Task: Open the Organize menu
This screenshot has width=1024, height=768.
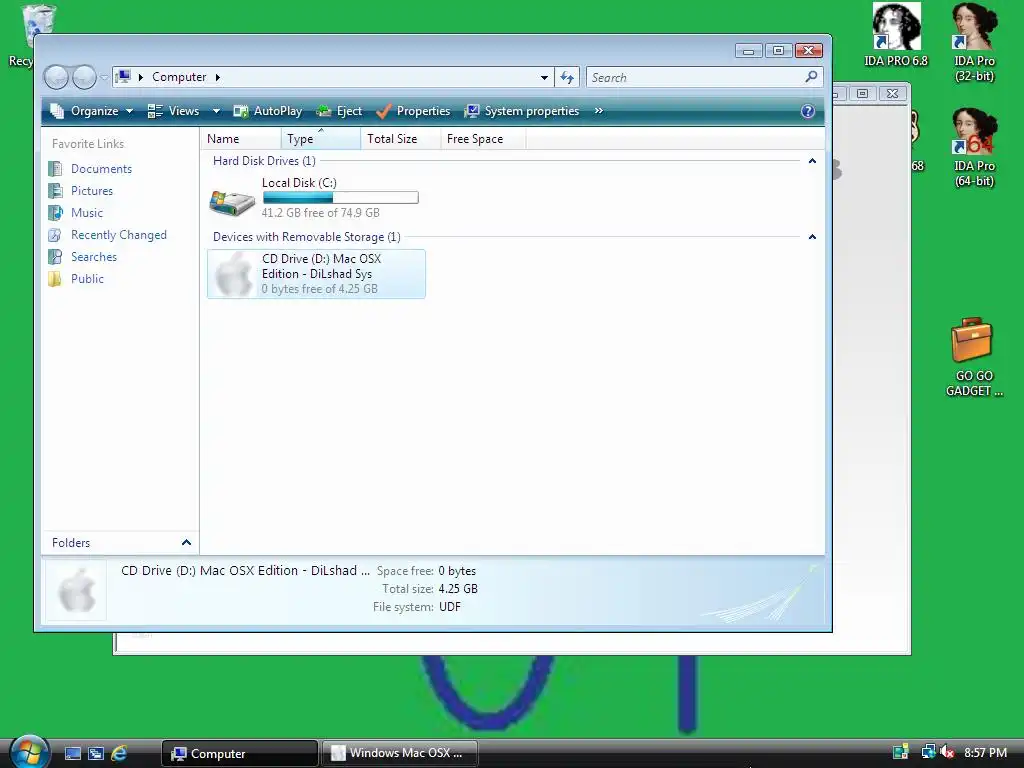Action: tap(92, 111)
